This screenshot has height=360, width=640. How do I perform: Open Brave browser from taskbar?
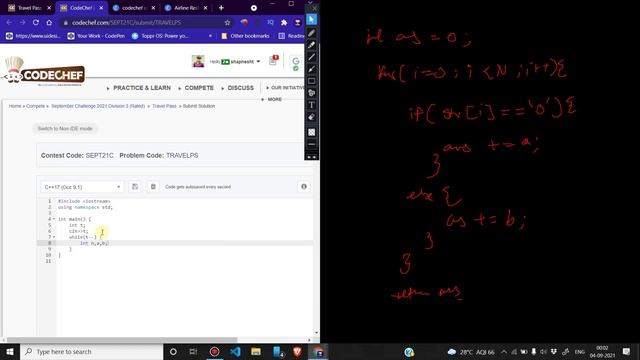point(297,351)
